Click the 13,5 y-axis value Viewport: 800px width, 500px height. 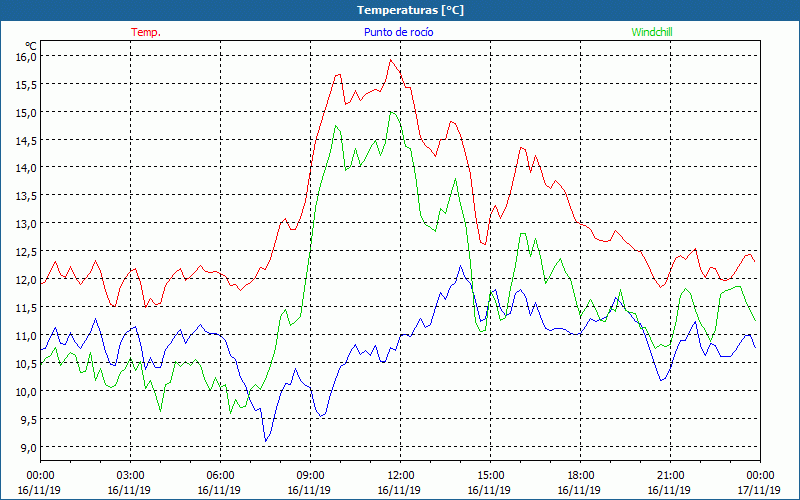[27, 195]
